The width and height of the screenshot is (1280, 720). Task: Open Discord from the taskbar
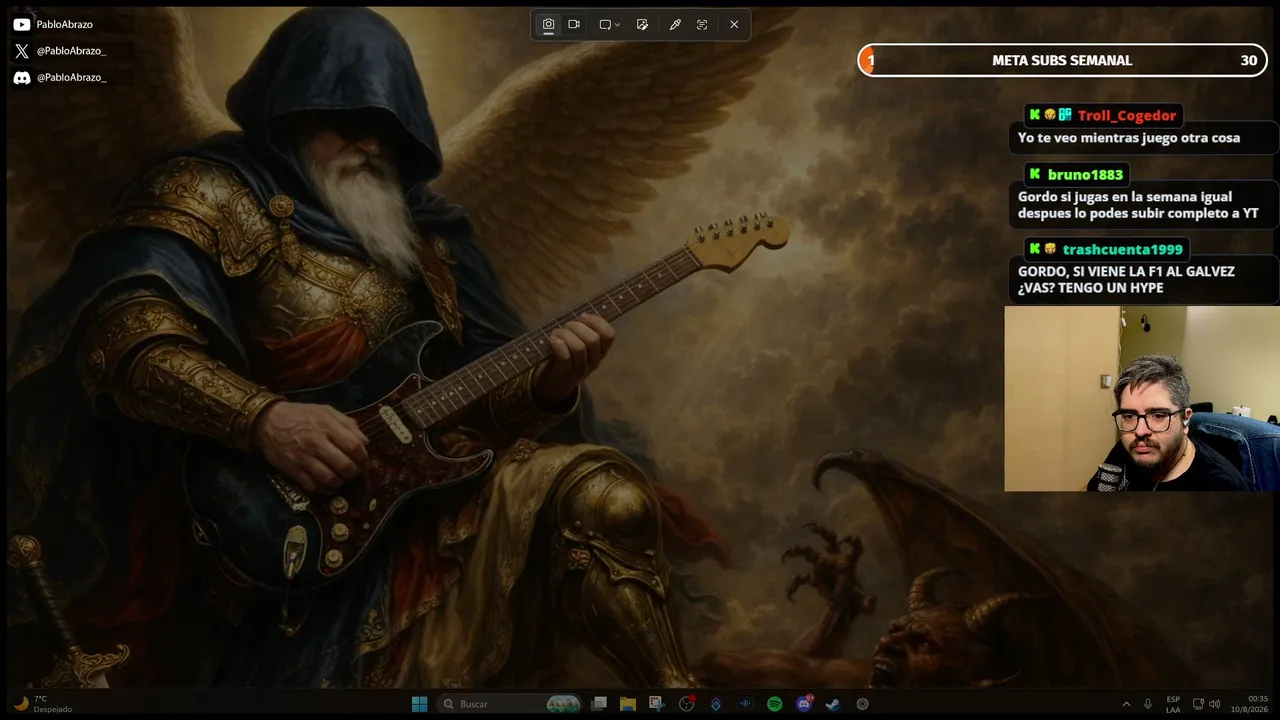click(x=804, y=704)
